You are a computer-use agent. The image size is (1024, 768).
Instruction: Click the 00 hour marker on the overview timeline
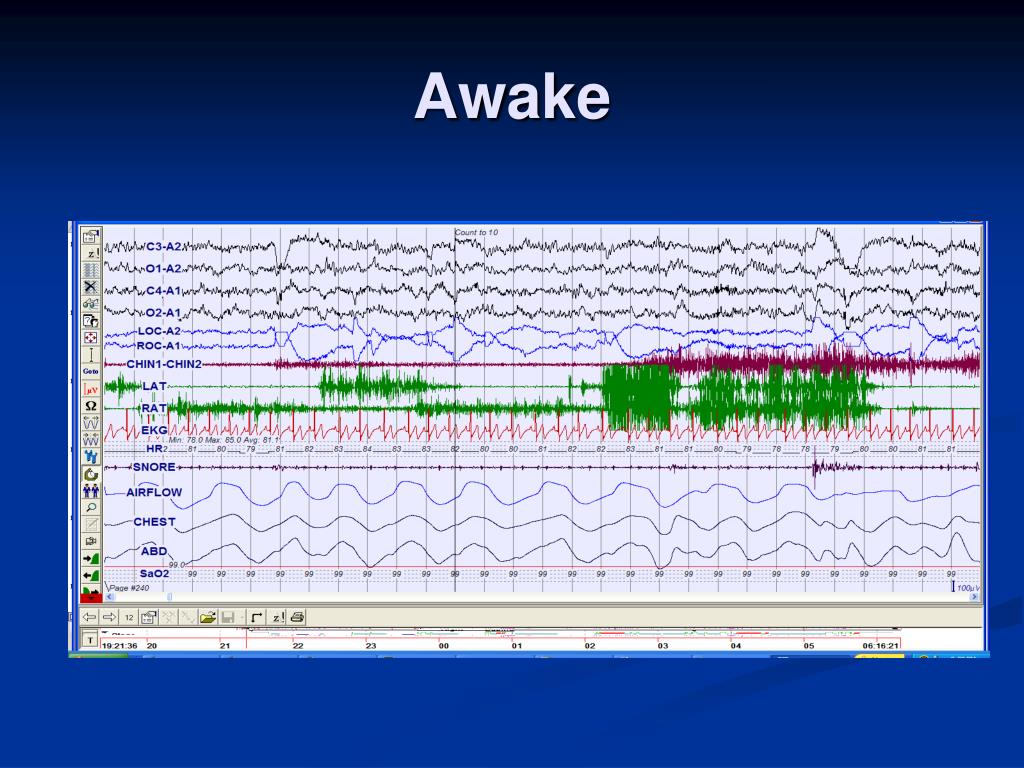(x=443, y=645)
